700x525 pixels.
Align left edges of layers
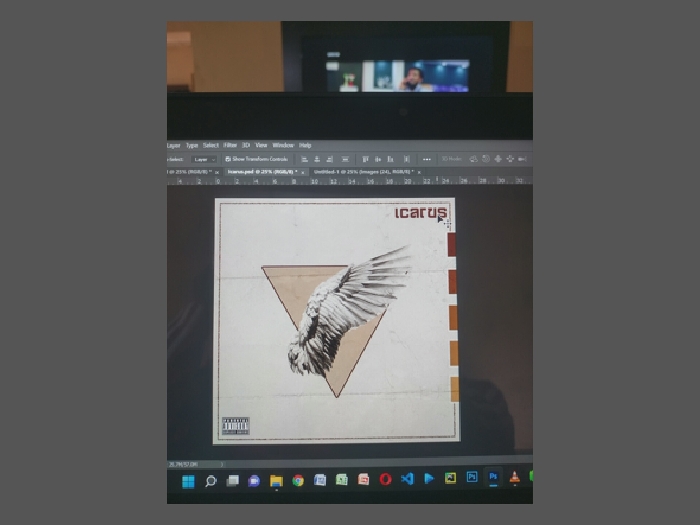[304, 159]
